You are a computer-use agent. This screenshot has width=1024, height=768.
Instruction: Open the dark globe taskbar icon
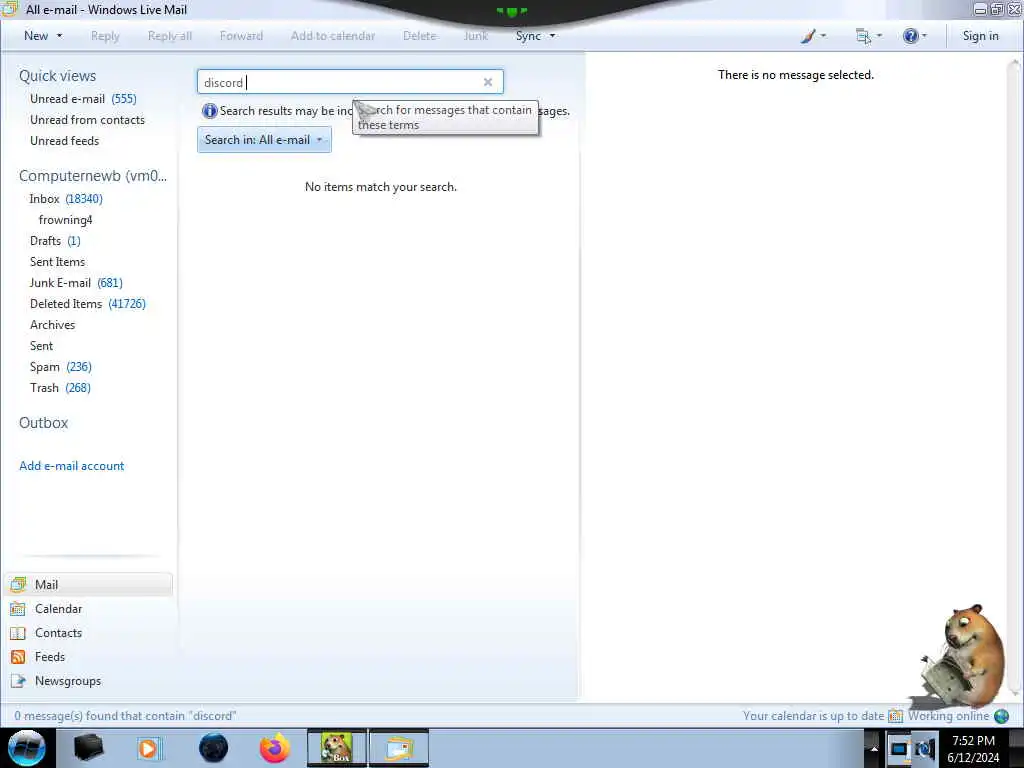click(x=214, y=748)
